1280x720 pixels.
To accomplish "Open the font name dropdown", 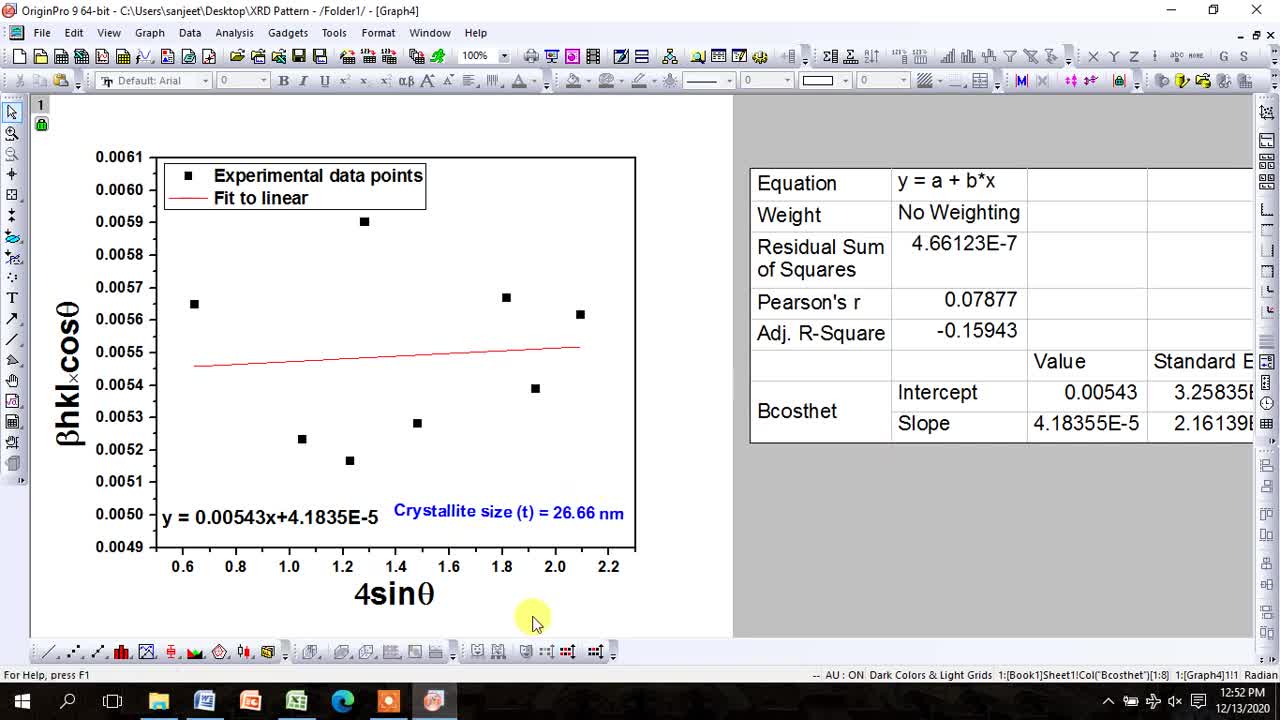I will point(206,81).
